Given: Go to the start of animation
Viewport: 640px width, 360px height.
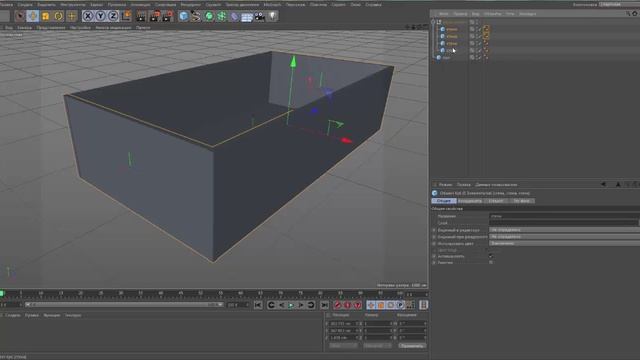Looking at the screenshot, I should 258,305.
